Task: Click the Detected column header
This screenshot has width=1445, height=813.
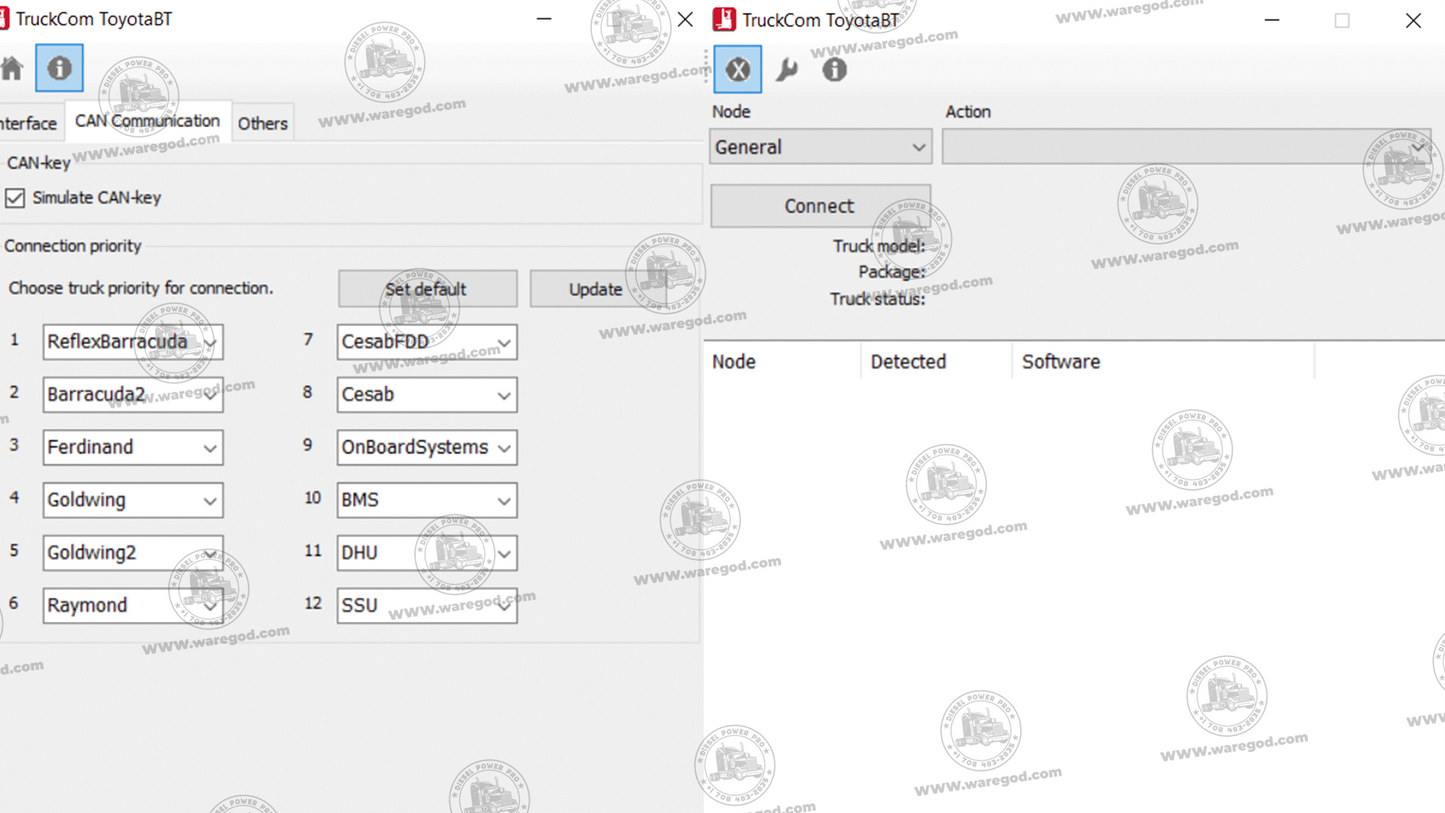Action: click(x=936, y=362)
